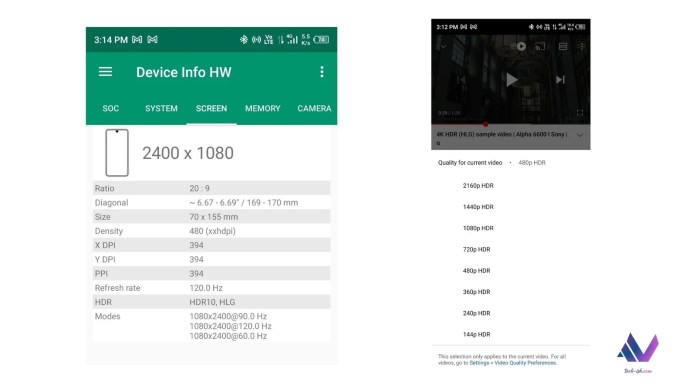
Task: Open the CAMERA tab
Action: [x=314, y=108]
